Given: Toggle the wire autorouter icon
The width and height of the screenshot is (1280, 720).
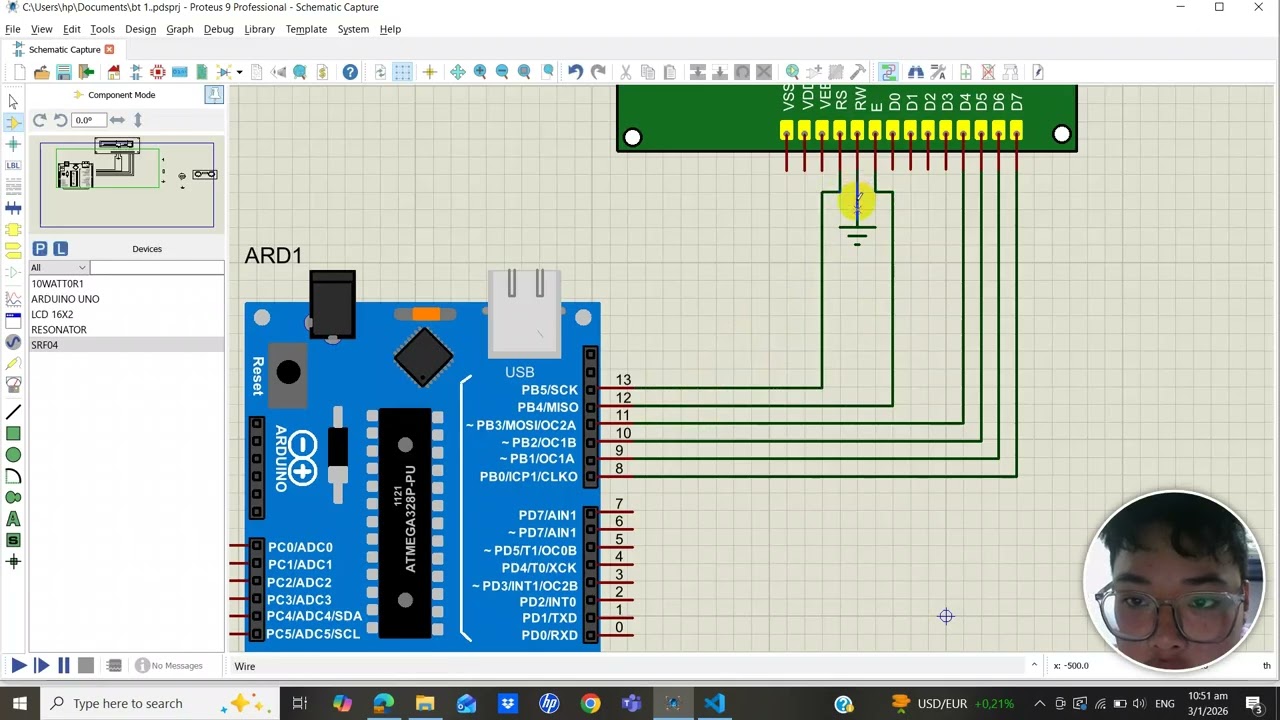Looking at the screenshot, I should [888, 72].
